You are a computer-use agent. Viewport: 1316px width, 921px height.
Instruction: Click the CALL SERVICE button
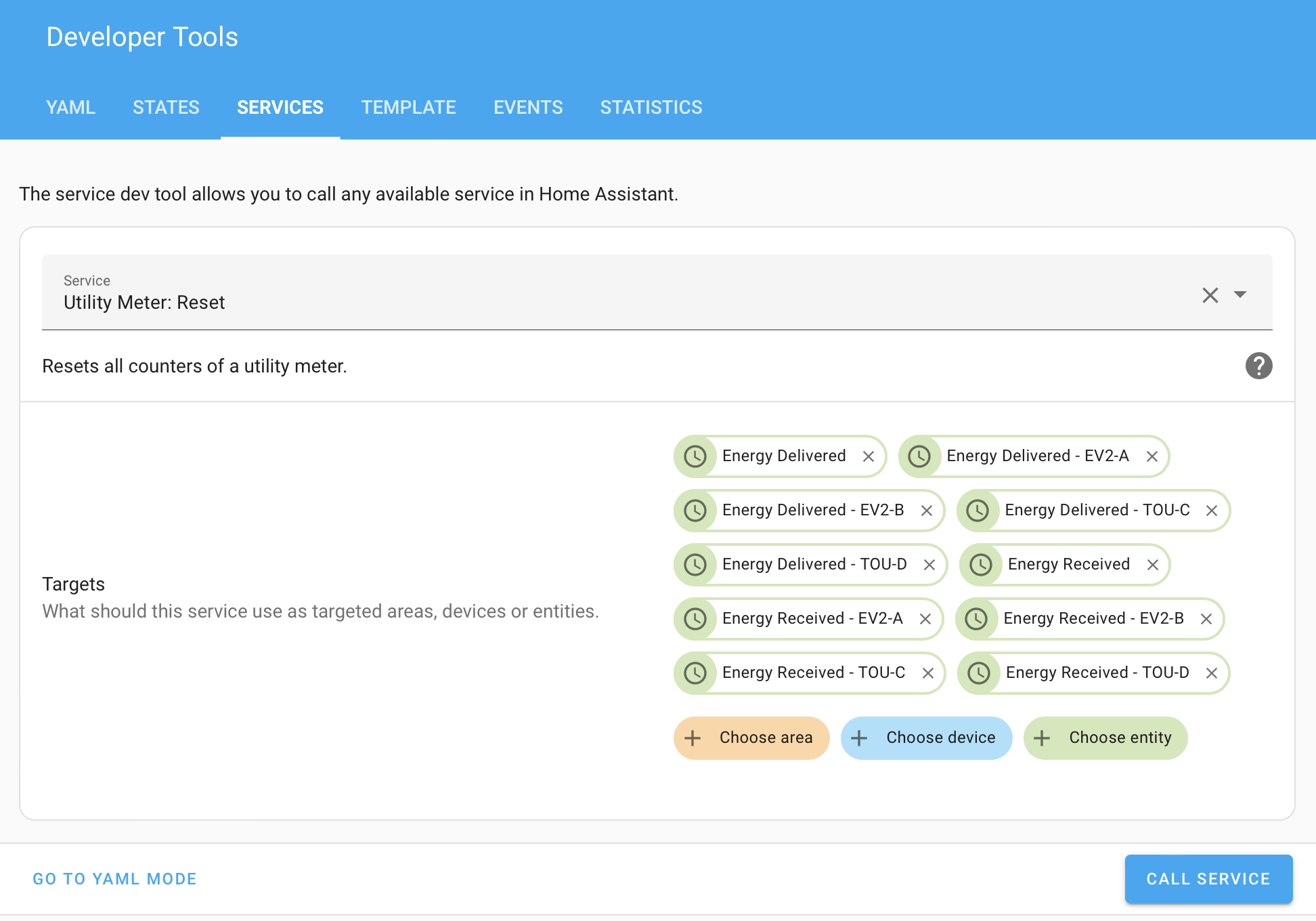tap(1208, 878)
